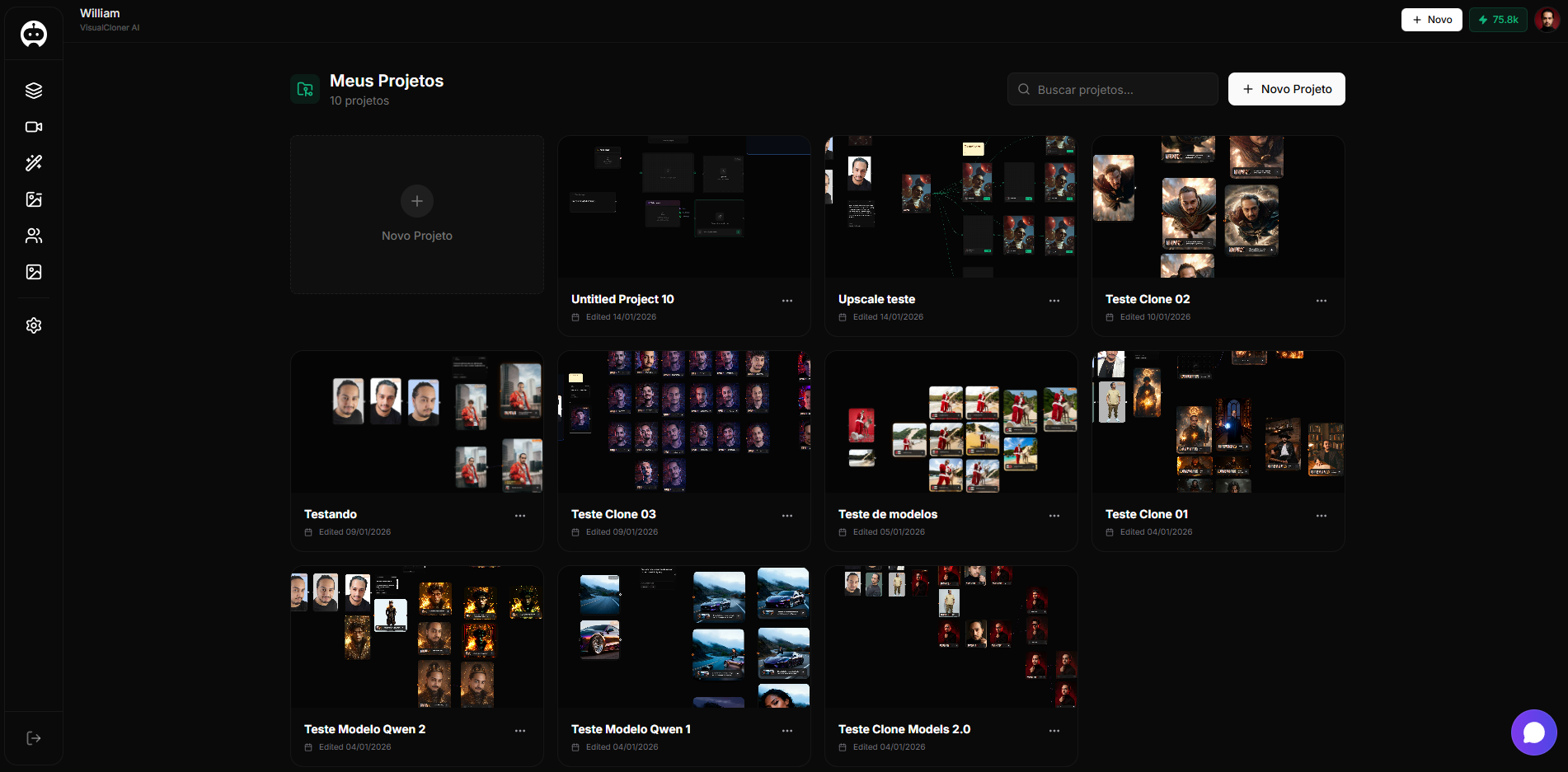The image size is (1568, 772).
Task: Open the gallery icon in the sidebar
Action: (x=33, y=272)
